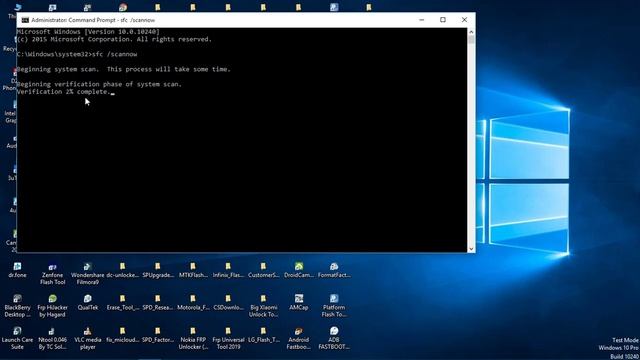Close the Command Prompt window
This screenshot has height=360, width=640.
(x=464, y=20)
